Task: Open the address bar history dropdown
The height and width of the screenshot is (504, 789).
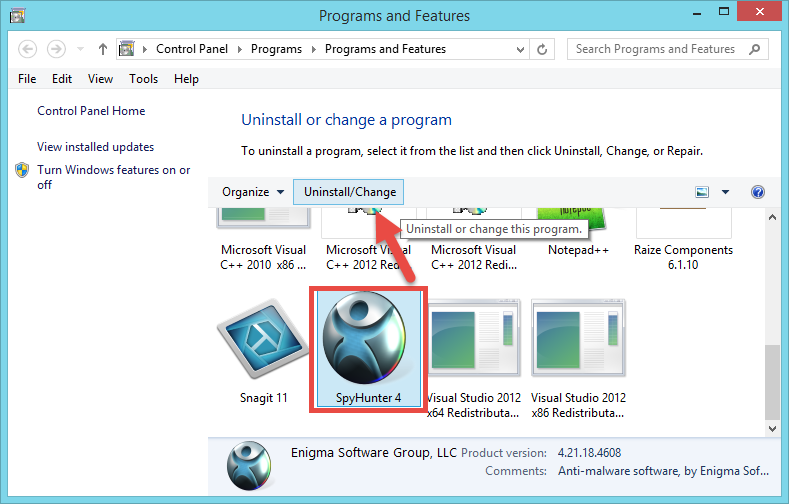Action: pyautogui.click(x=520, y=49)
